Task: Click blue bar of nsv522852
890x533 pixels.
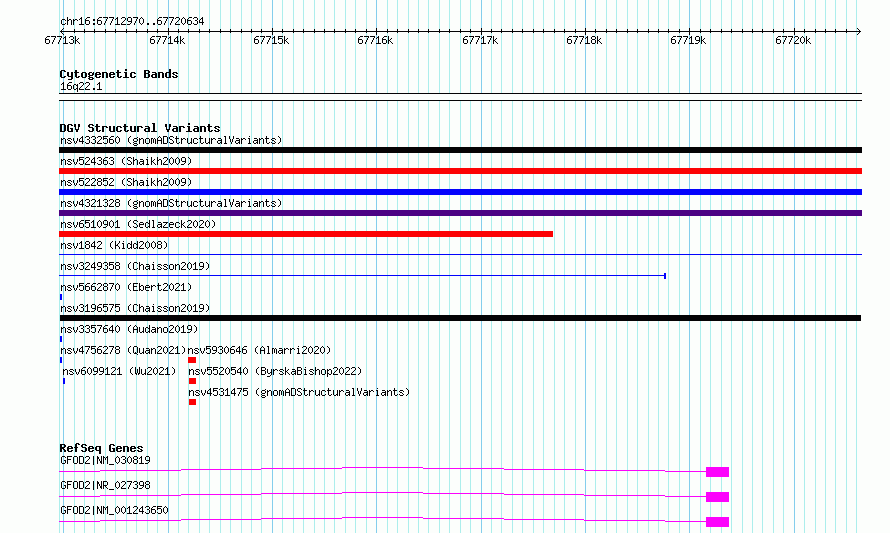Action: [x=460, y=192]
